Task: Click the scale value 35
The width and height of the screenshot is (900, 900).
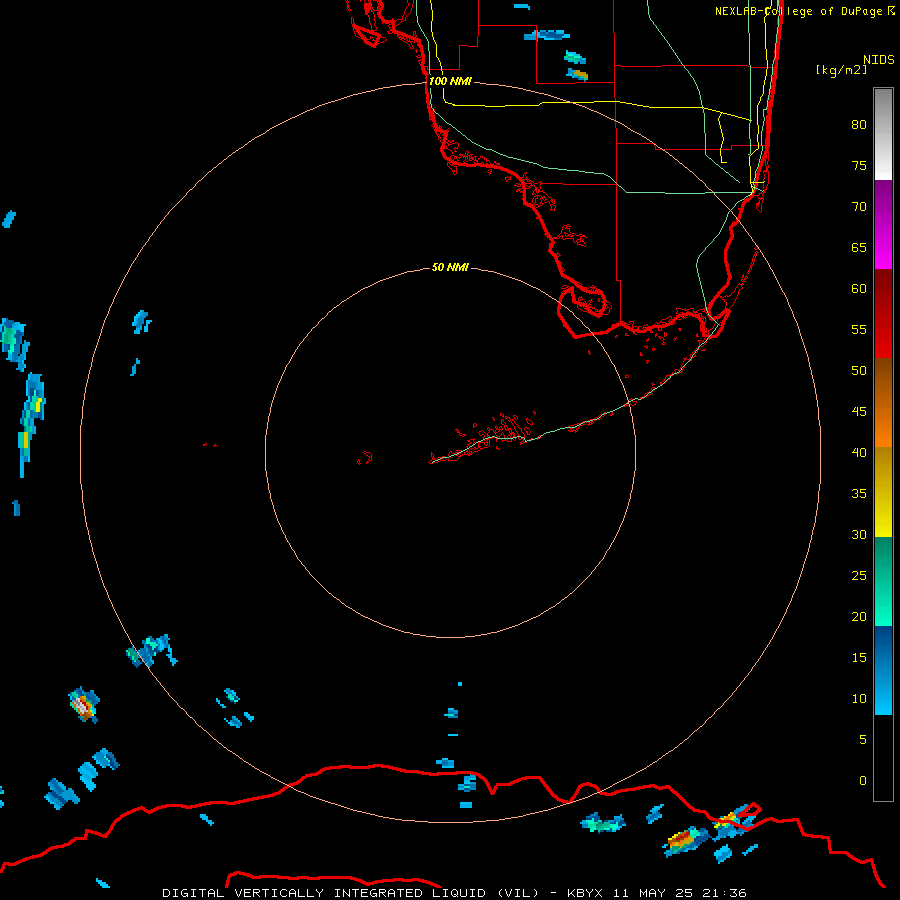Action: [859, 494]
